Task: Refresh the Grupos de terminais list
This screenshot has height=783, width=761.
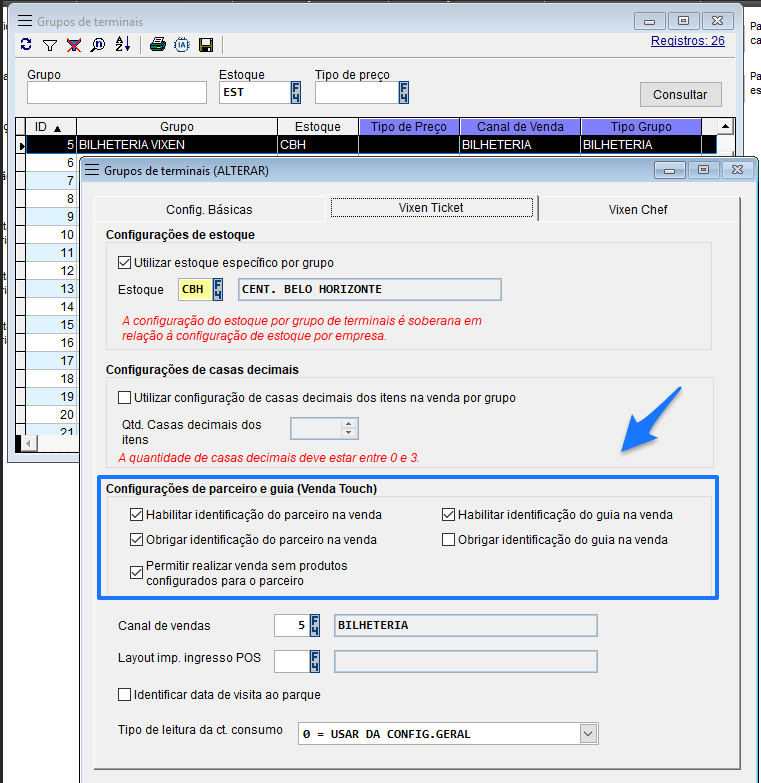Action: tap(26, 45)
